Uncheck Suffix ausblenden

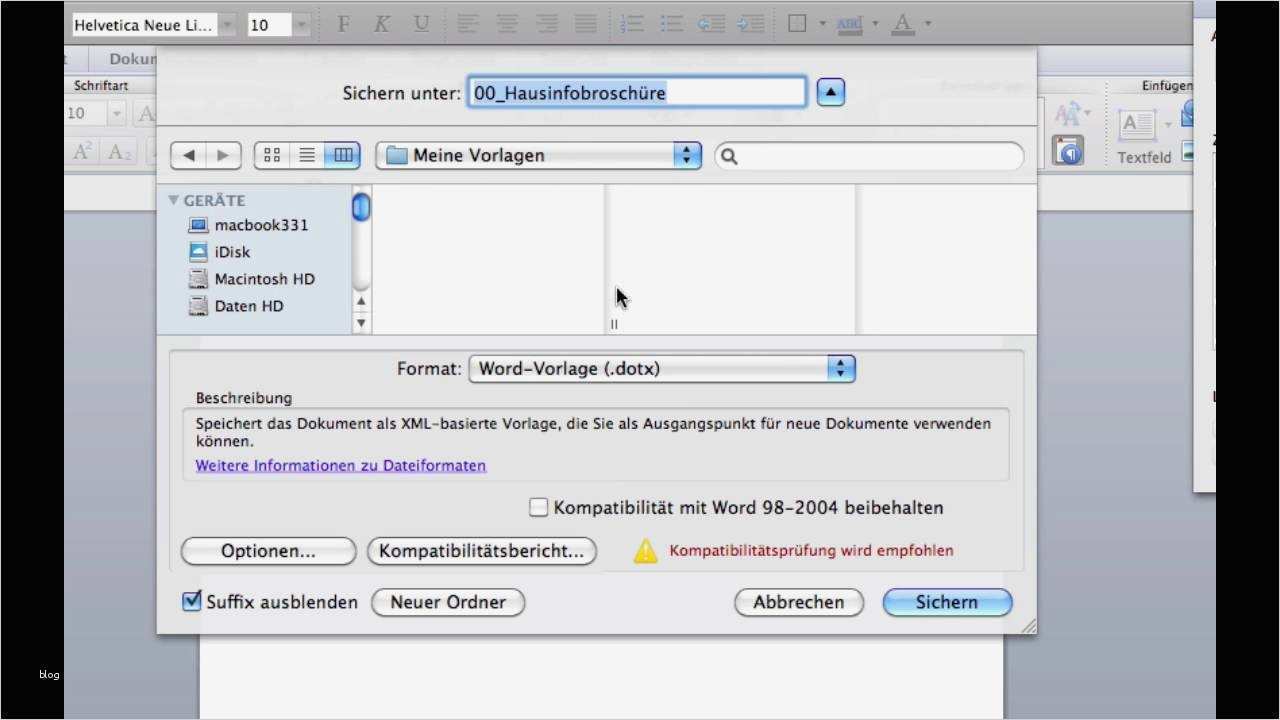click(191, 601)
